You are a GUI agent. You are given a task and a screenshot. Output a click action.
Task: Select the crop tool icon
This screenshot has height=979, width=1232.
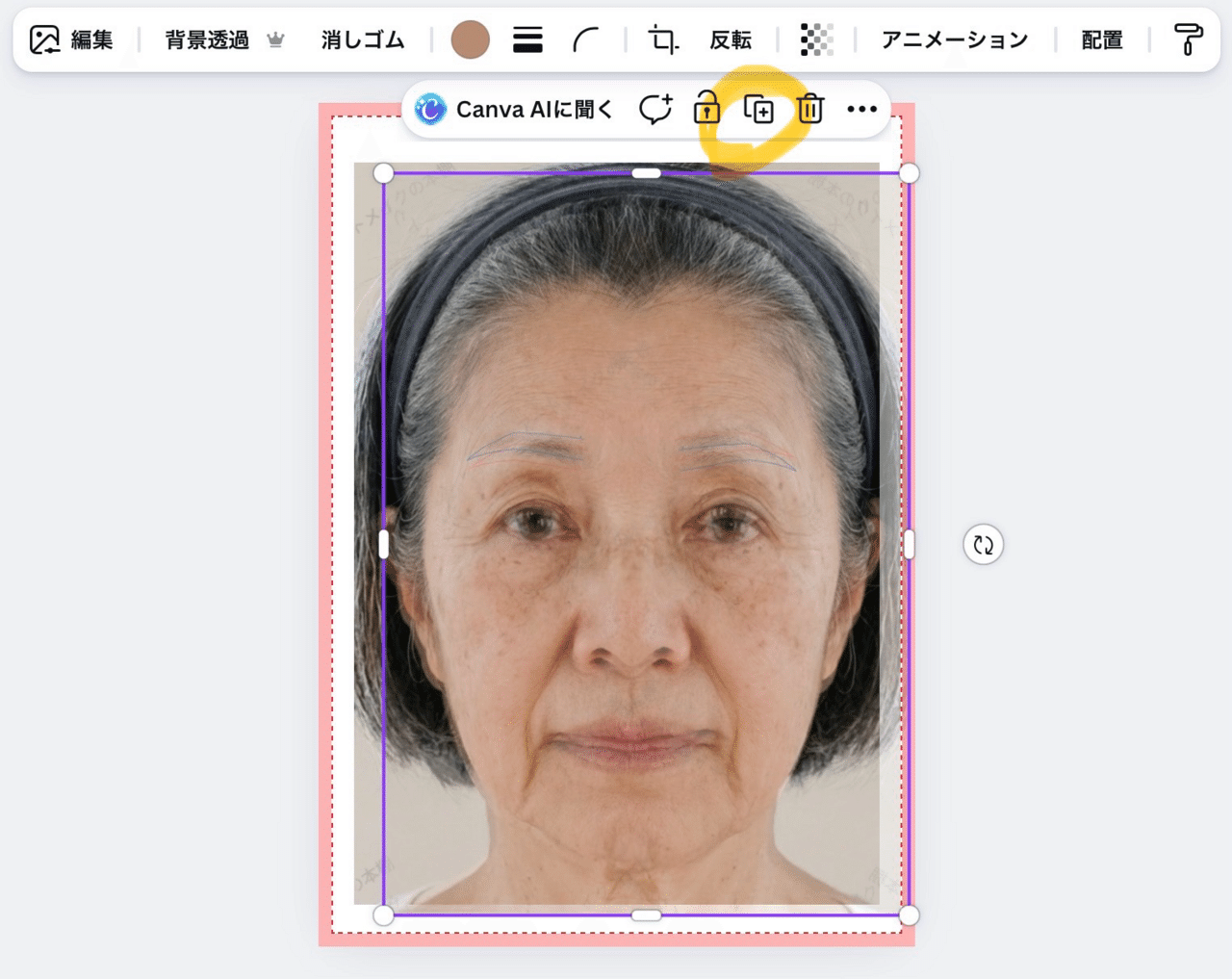(662, 39)
